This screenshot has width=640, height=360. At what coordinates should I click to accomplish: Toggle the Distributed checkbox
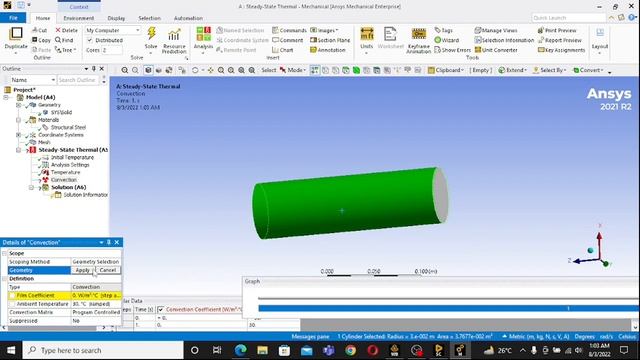[90, 40]
